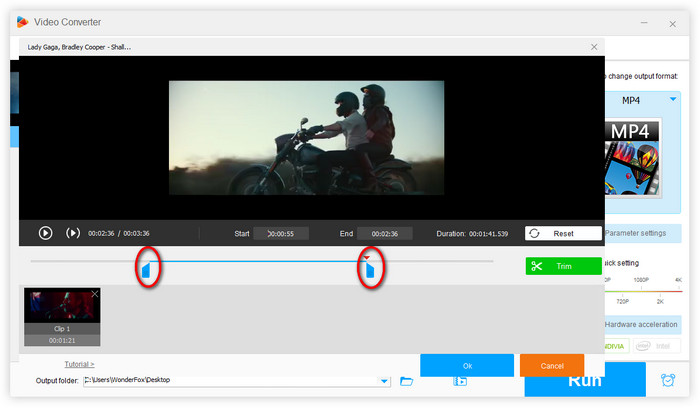Click the Start time field 00:00:55

coord(281,233)
